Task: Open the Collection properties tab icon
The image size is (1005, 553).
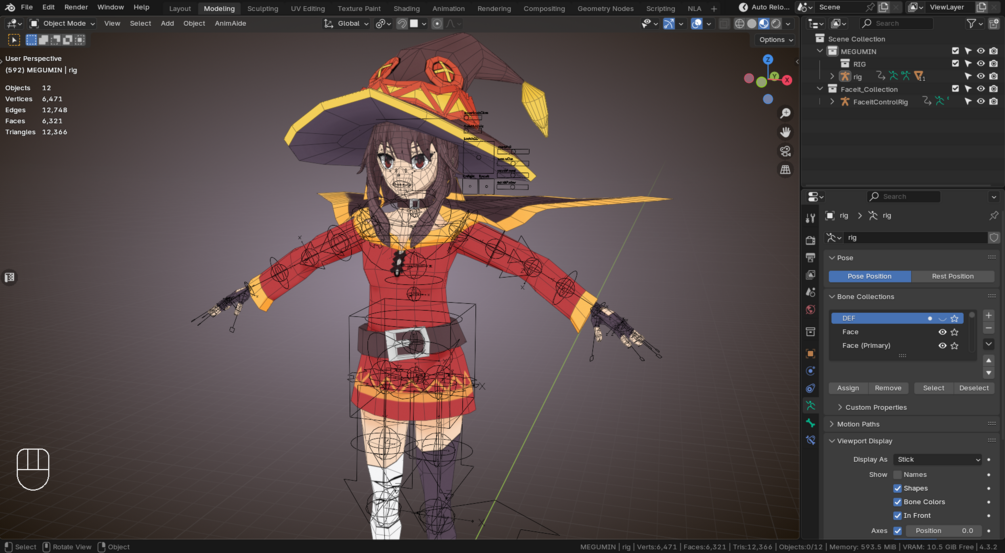Action: coord(810,331)
